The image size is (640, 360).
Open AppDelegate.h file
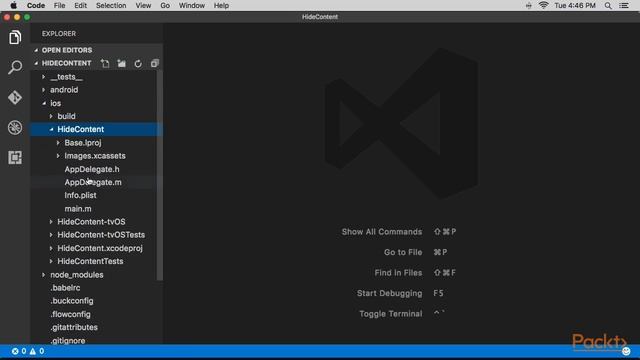[x=92, y=169]
